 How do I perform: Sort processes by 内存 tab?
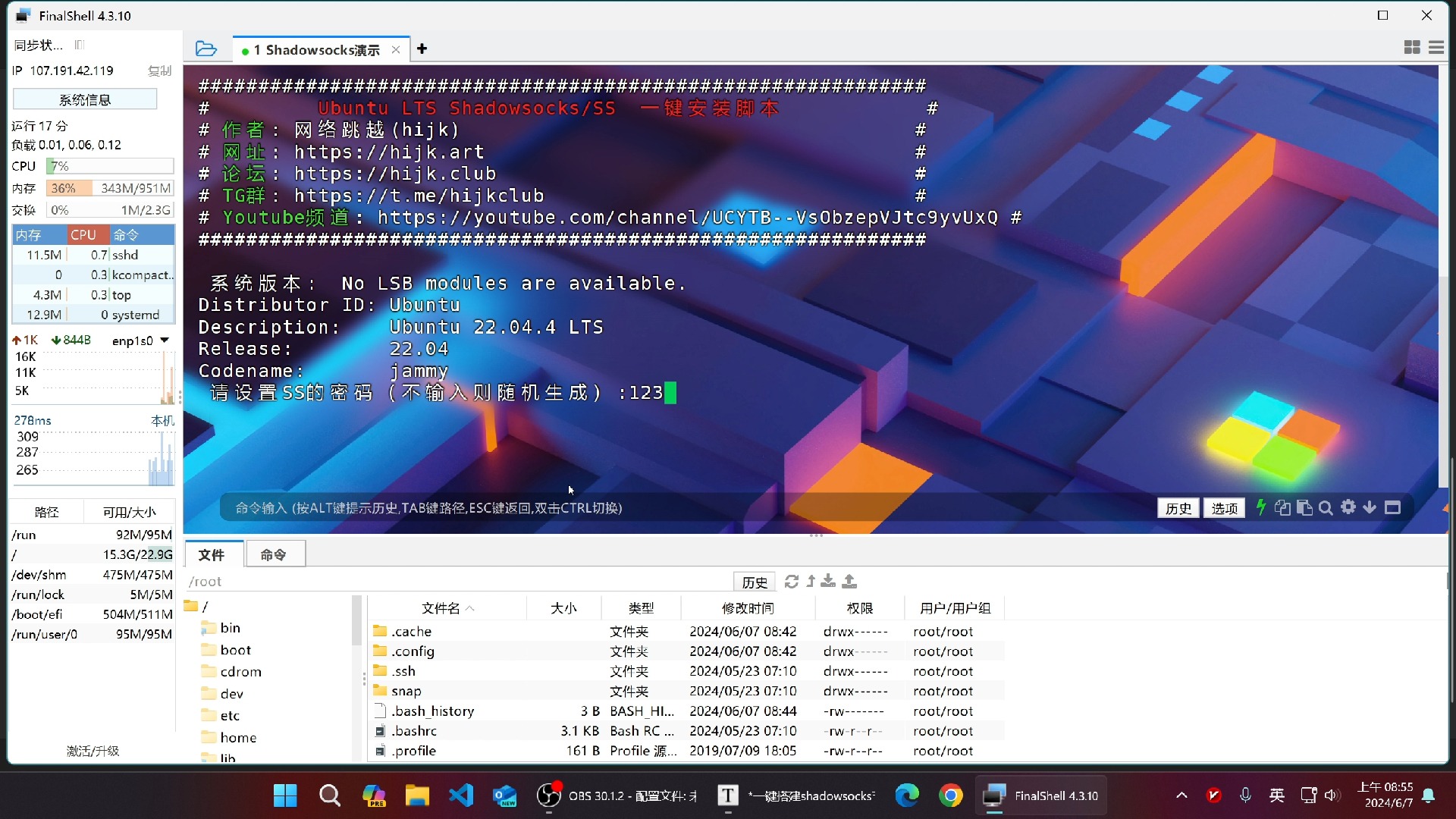(x=39, y=235)
